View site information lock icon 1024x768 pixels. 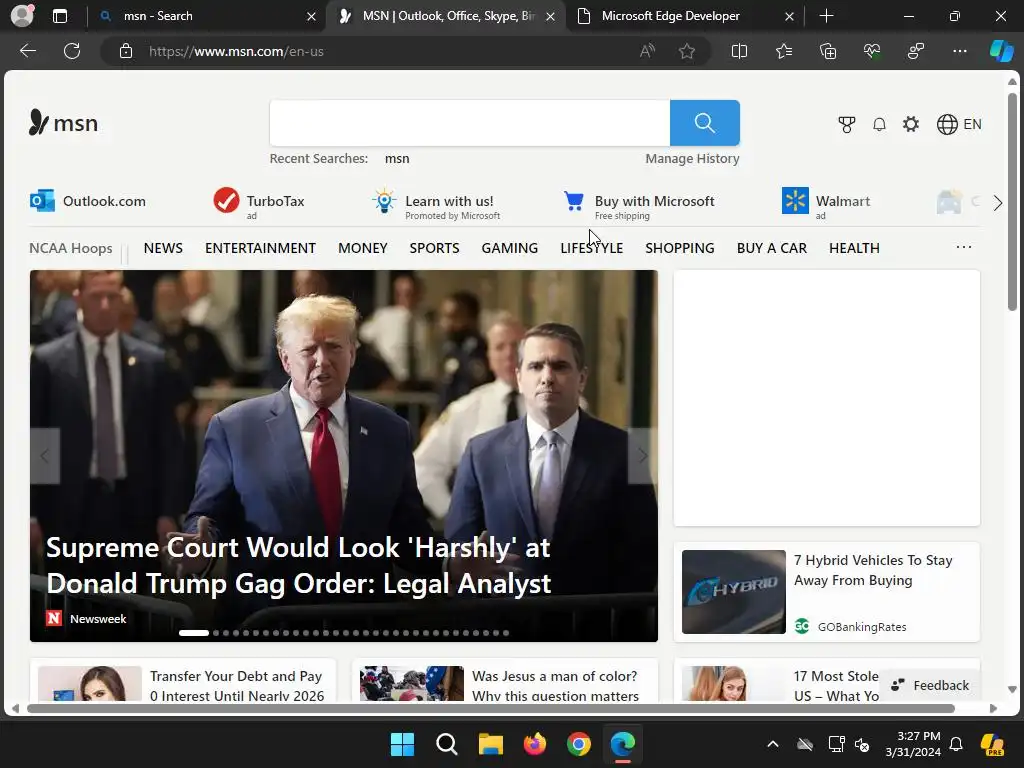click(126, 51)
